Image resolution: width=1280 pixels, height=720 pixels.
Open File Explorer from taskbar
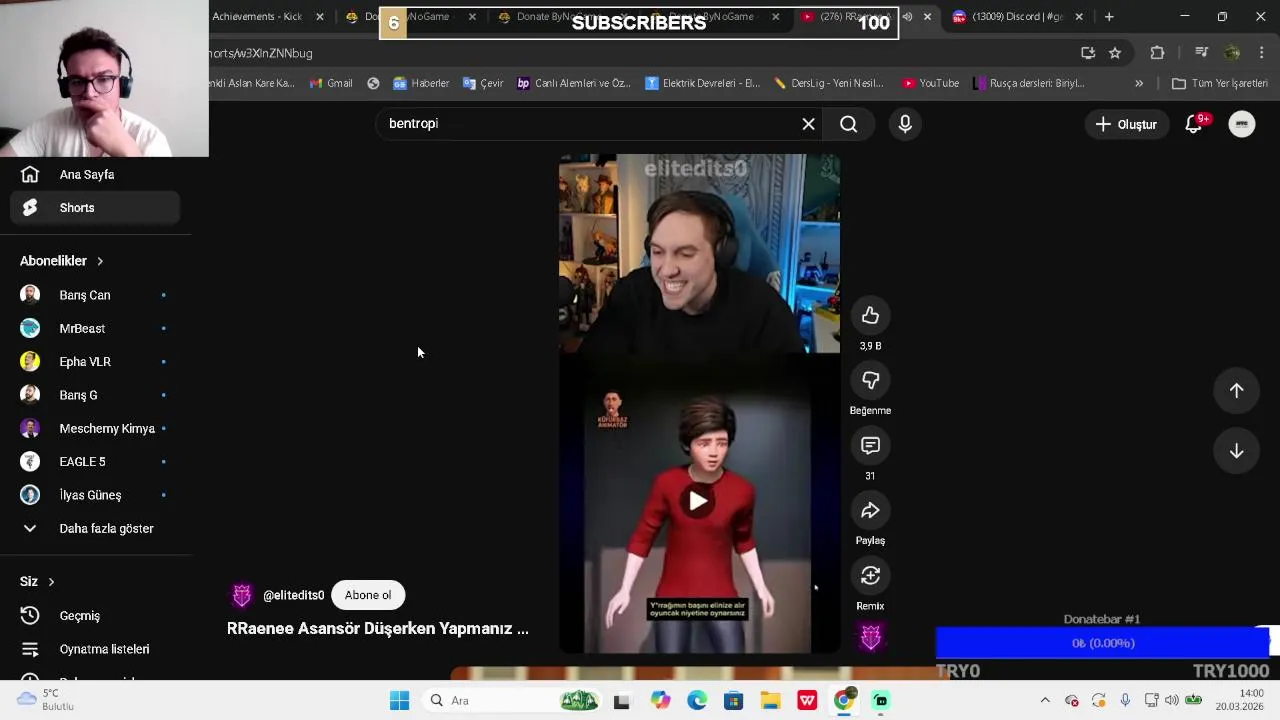tap(770, 701)
